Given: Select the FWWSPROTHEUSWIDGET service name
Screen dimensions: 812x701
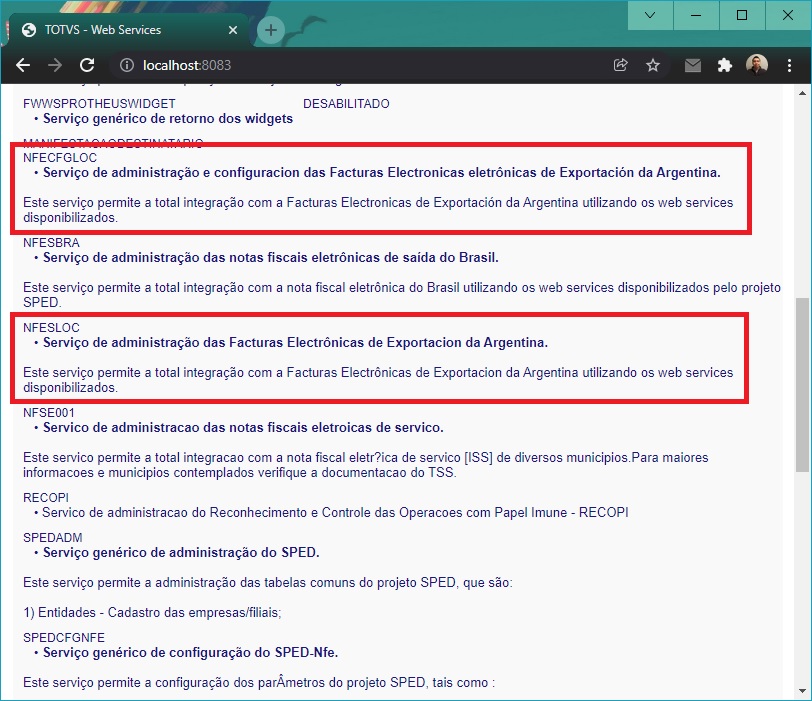Looking at the screenshot, I should click(x=99, y=104).
